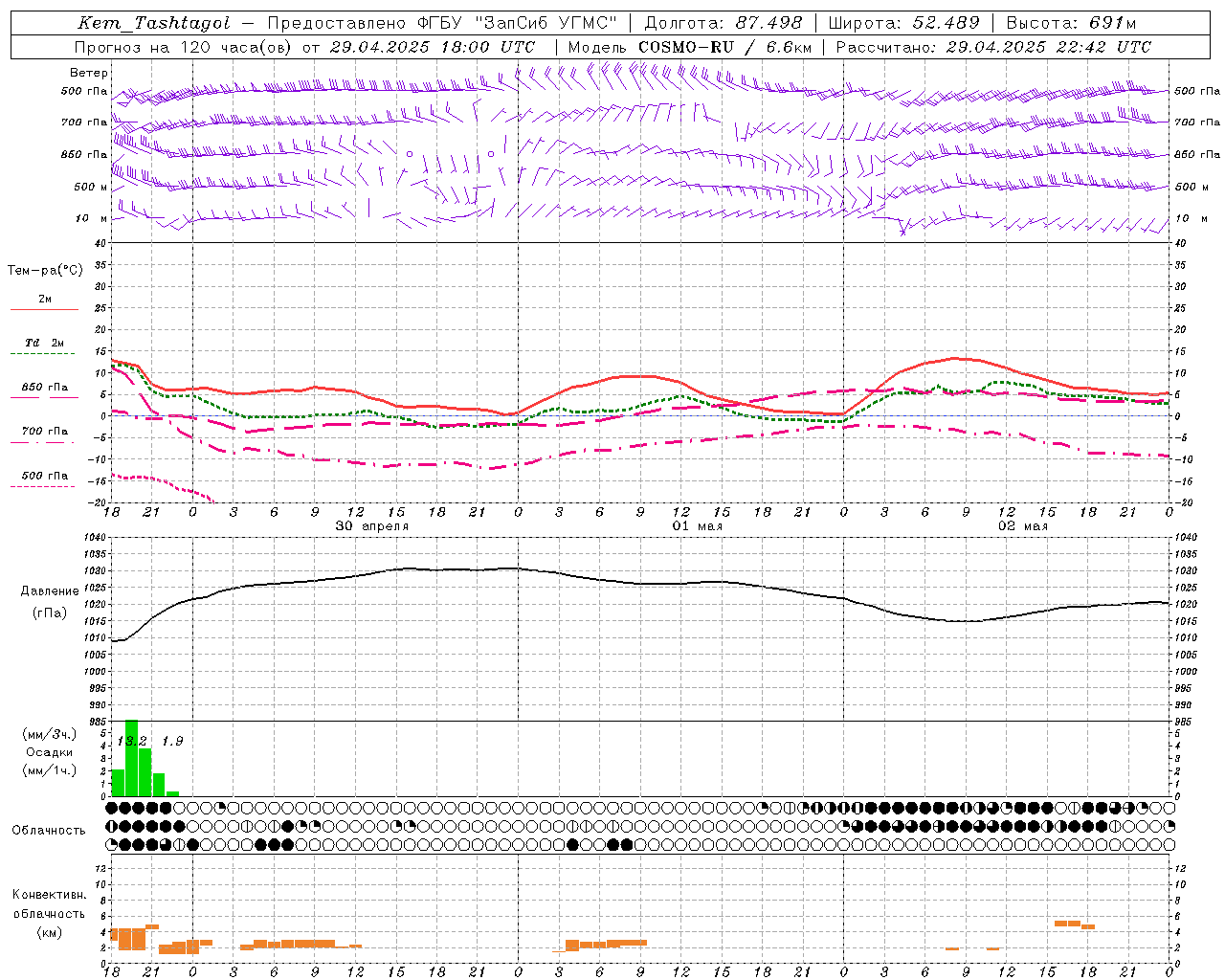Click the Ветер panel label

(89, 73)
